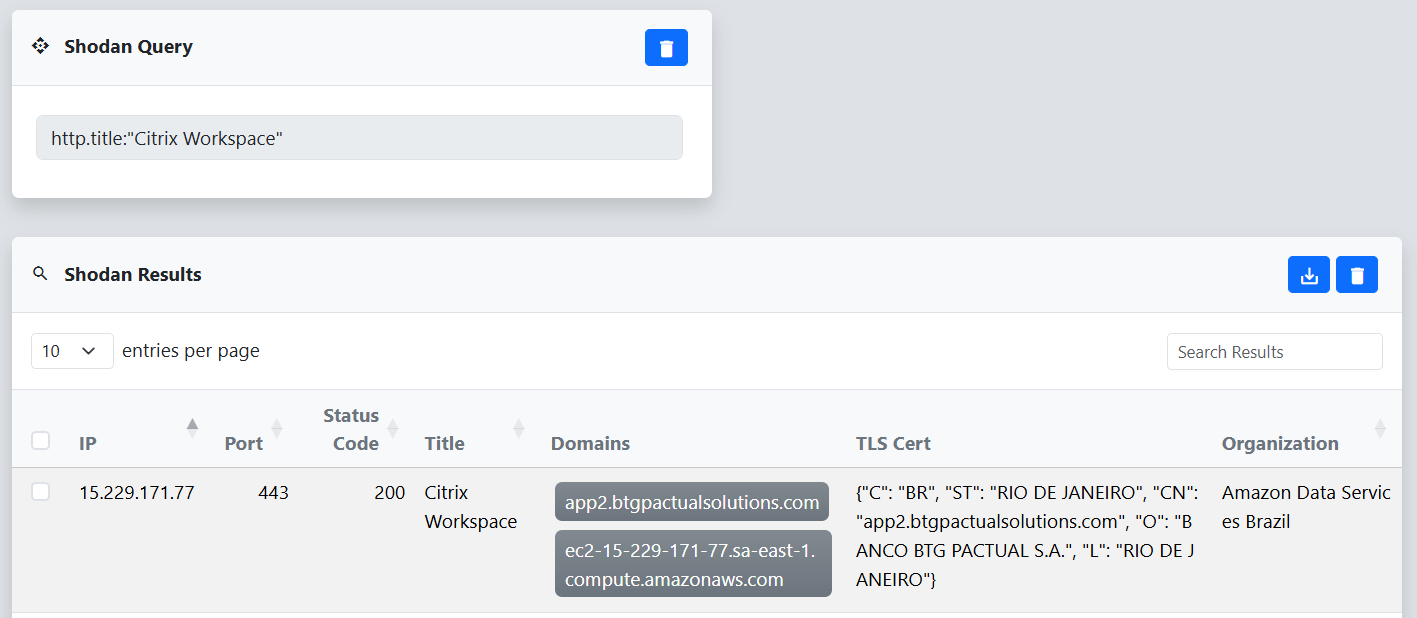
Task: Select the Shodan Results panel header
Action: (x=132, y=274)
